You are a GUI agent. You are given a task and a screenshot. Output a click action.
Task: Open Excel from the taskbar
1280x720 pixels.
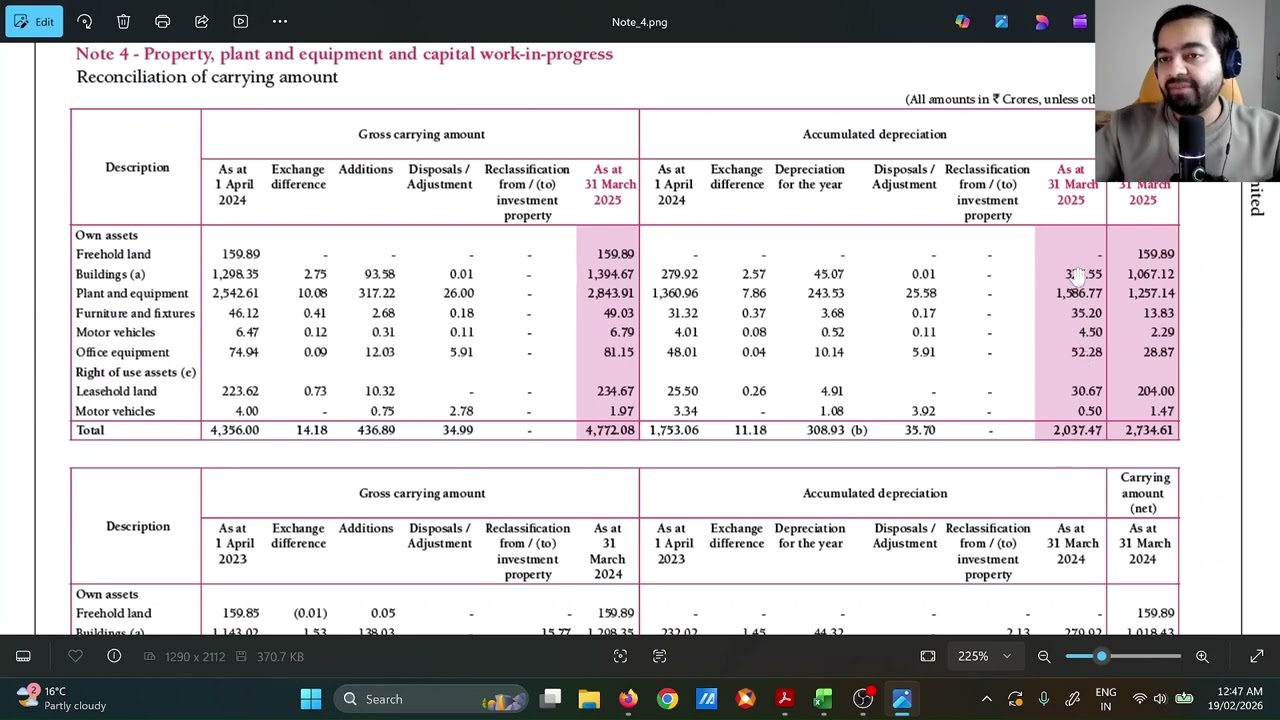(x=823, y=699)
